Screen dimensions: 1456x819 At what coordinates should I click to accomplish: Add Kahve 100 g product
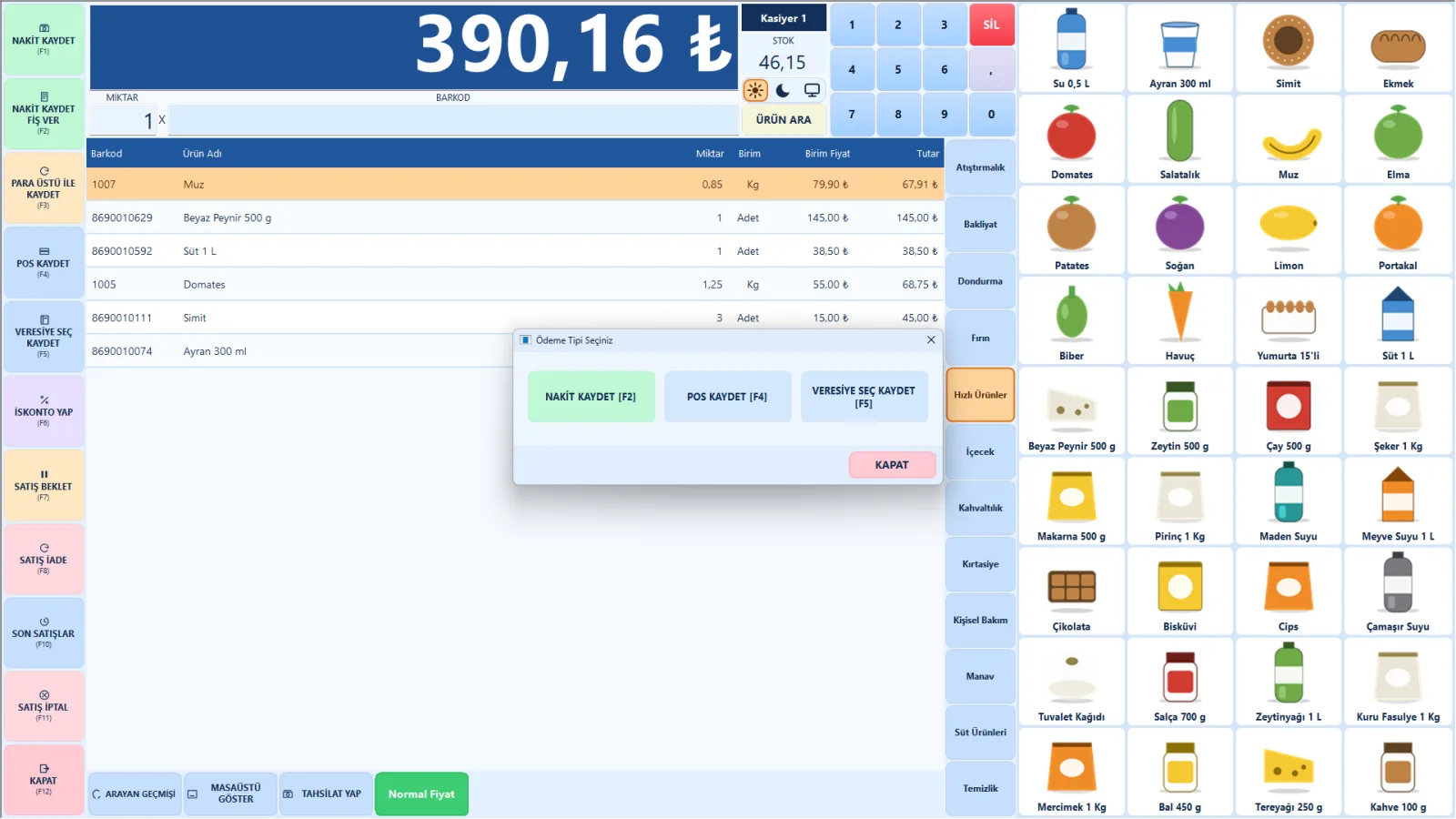1398,771
